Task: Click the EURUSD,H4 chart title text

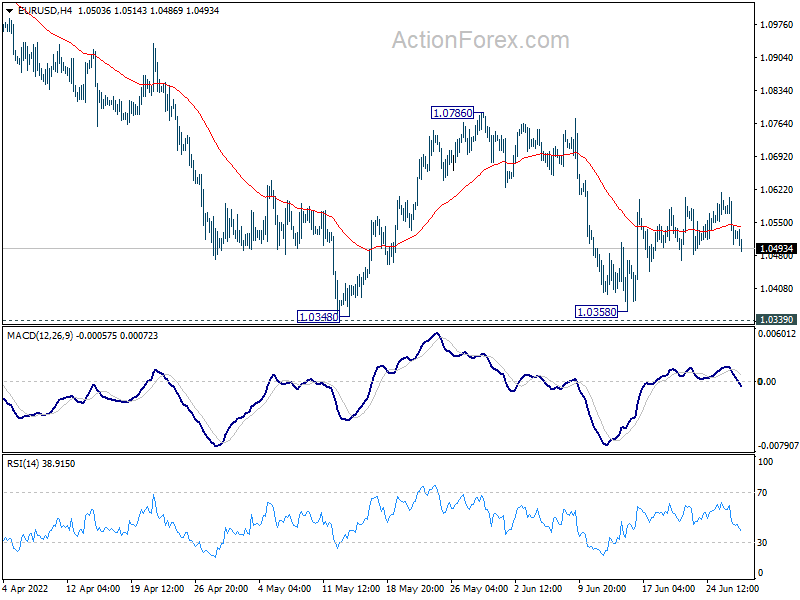Action: pos(45,11)
